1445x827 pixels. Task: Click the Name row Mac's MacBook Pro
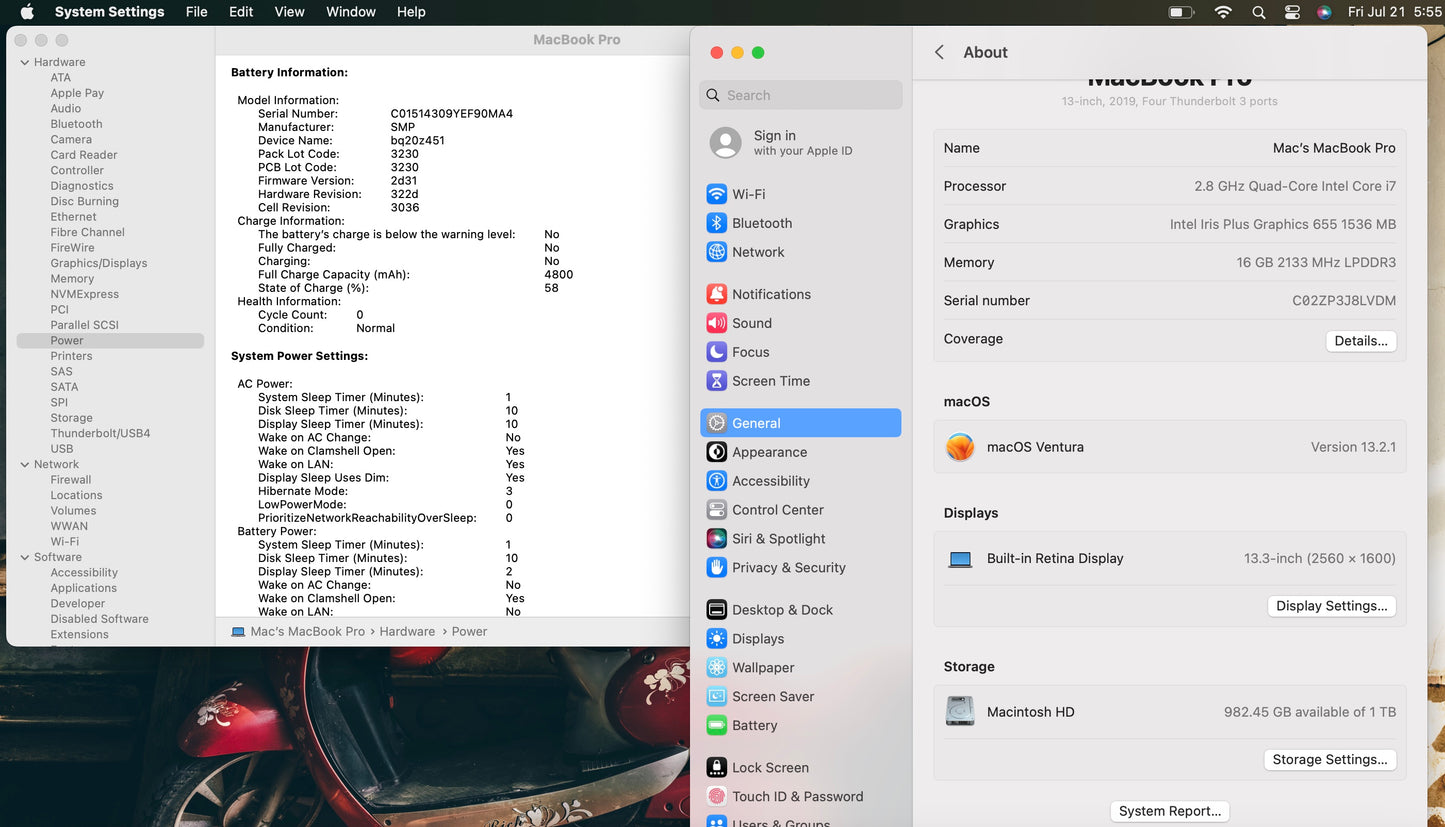tap(1170, 148)
